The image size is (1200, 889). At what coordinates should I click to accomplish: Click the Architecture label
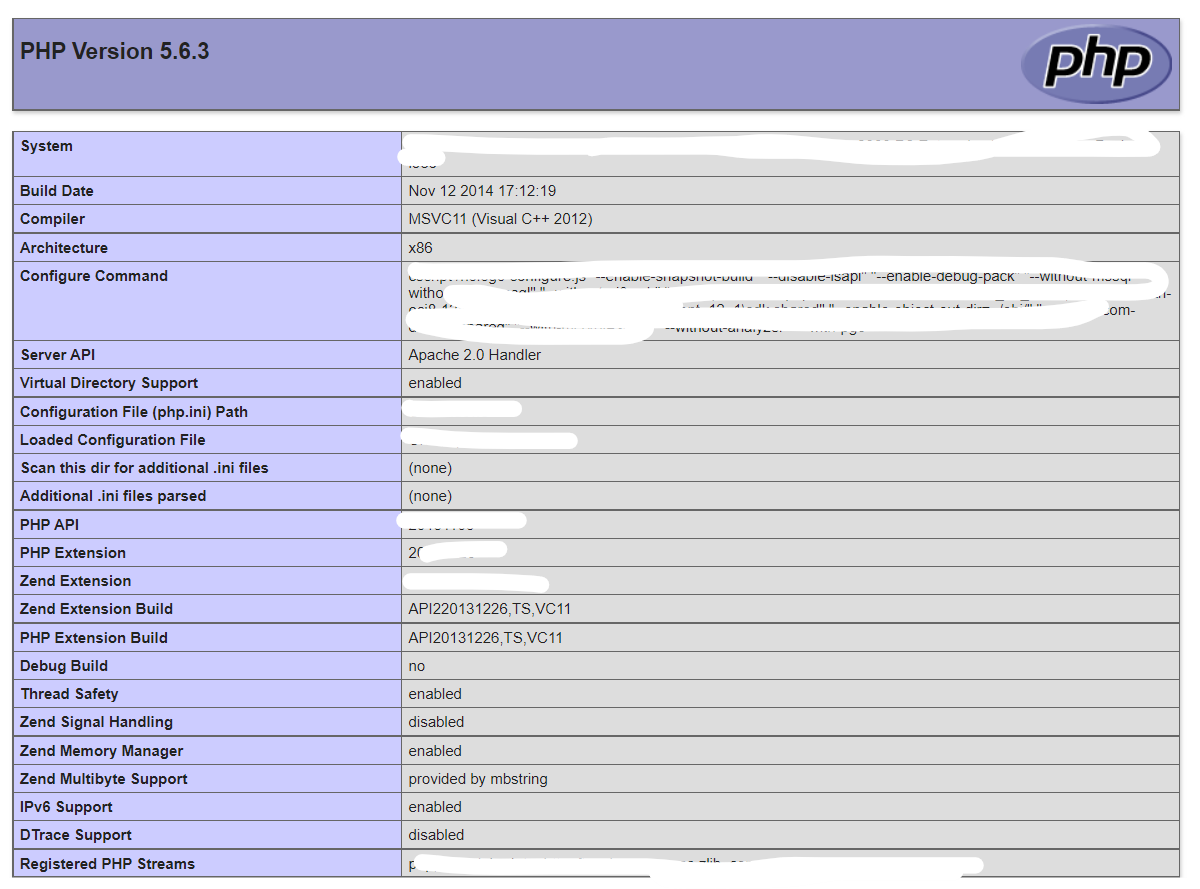pos(64,248)
